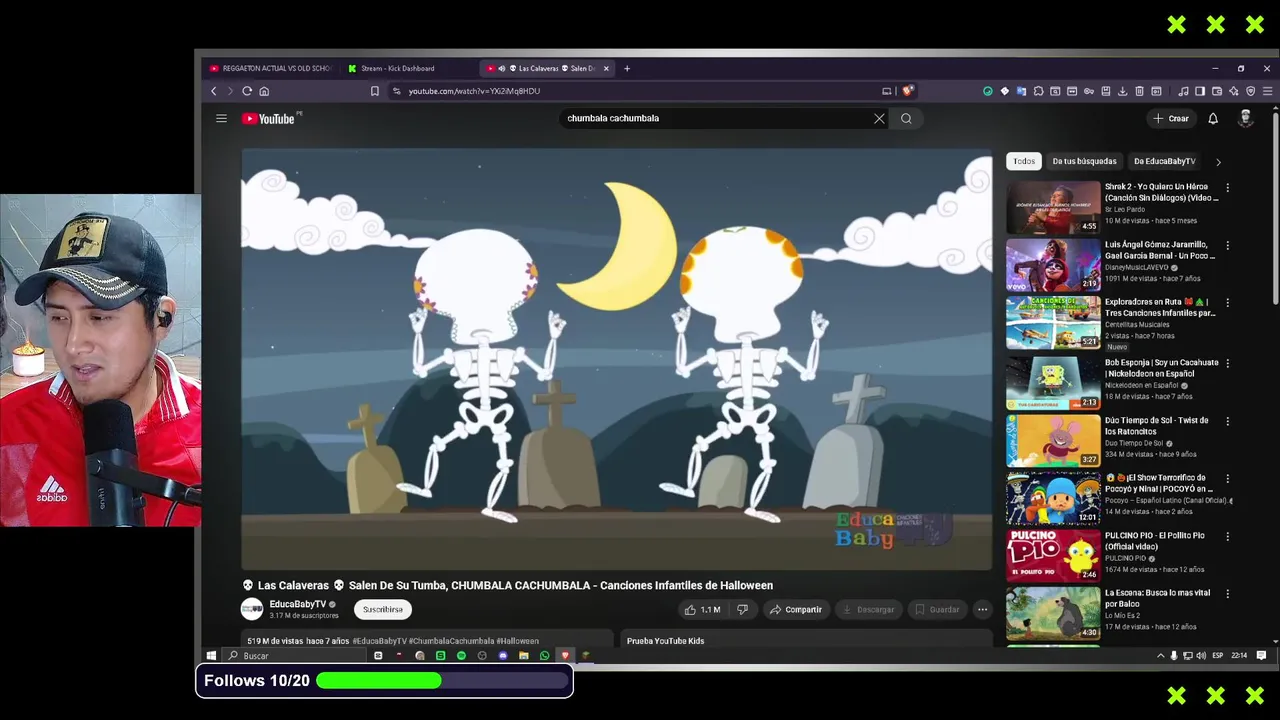Open PULCINO PIO El Pollito Pio thumbnail
1280x720 pixels.
[x=1053, y=556]
